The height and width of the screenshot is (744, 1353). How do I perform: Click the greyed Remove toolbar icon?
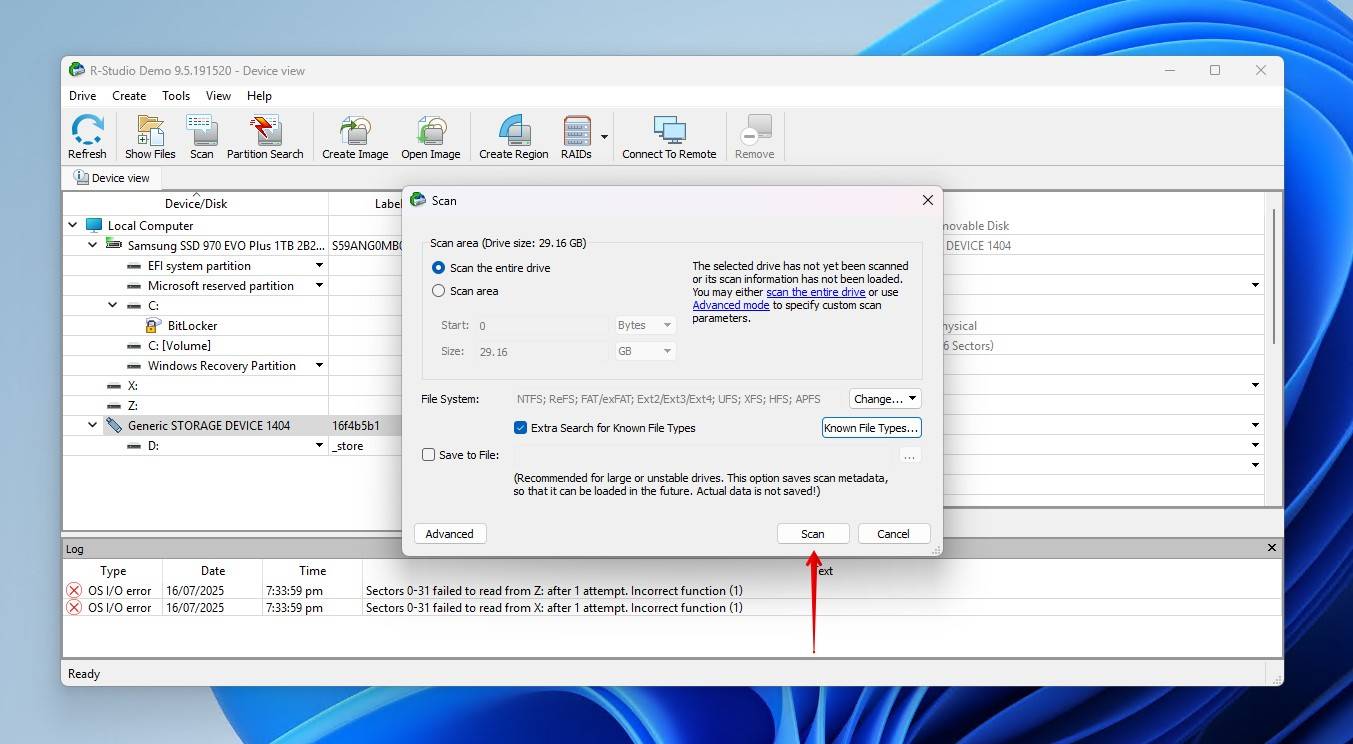pos(755,137)
